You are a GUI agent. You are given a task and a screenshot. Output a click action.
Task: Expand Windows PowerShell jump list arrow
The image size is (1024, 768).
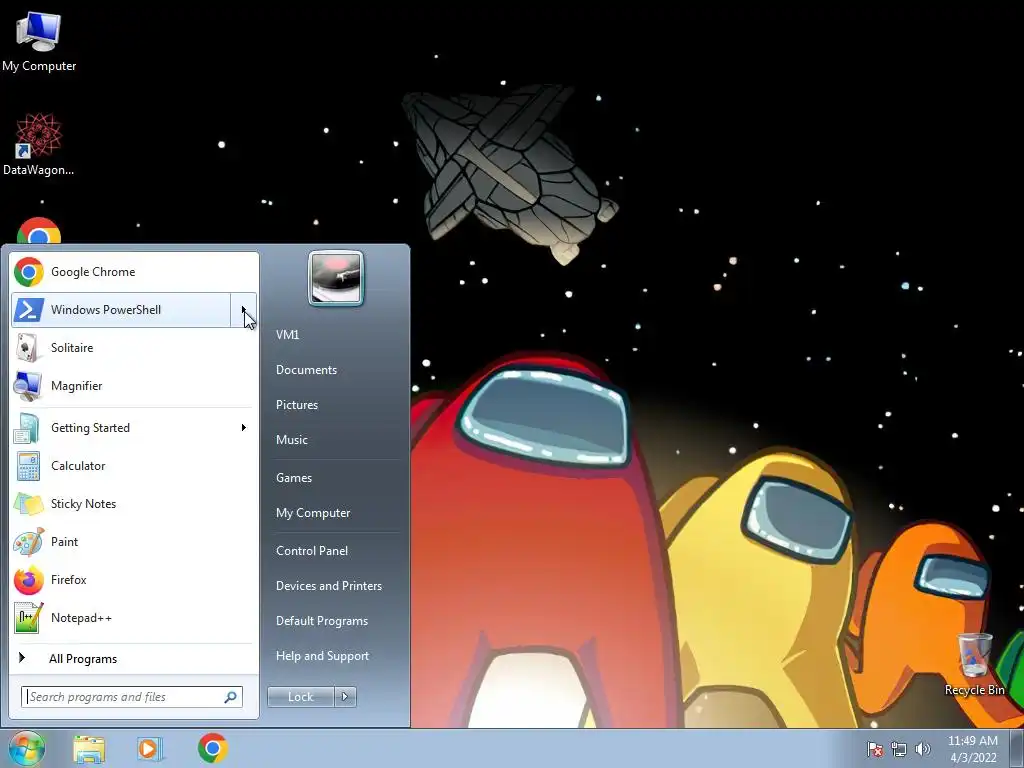[x=243, y=310]
